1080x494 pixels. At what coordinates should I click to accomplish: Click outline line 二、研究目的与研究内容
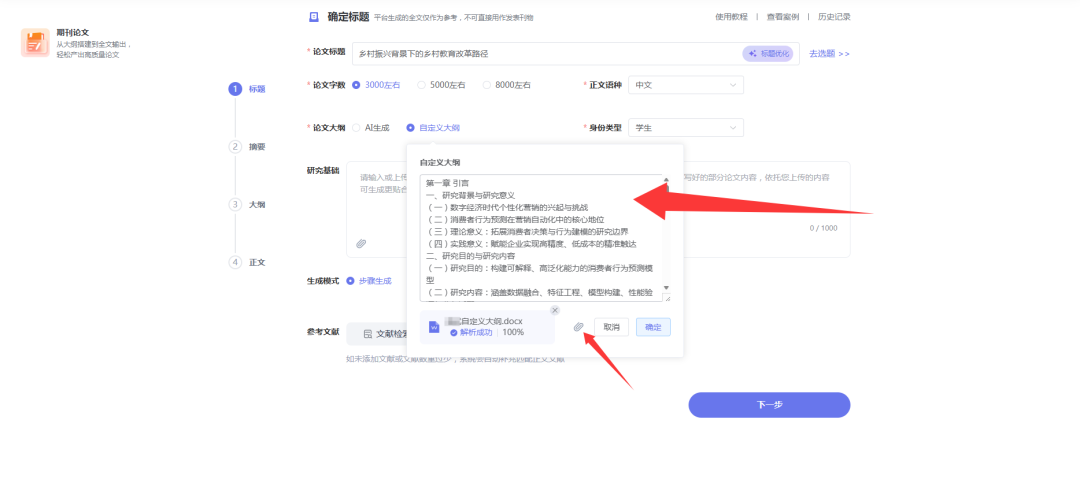pyautogui.click(x=470, y=255)
